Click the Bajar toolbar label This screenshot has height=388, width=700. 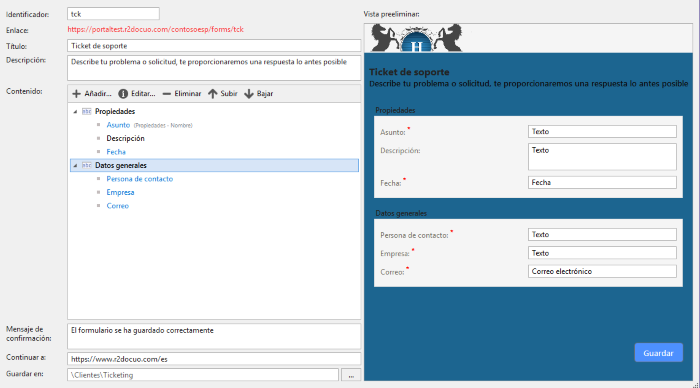tap(265, 94)
